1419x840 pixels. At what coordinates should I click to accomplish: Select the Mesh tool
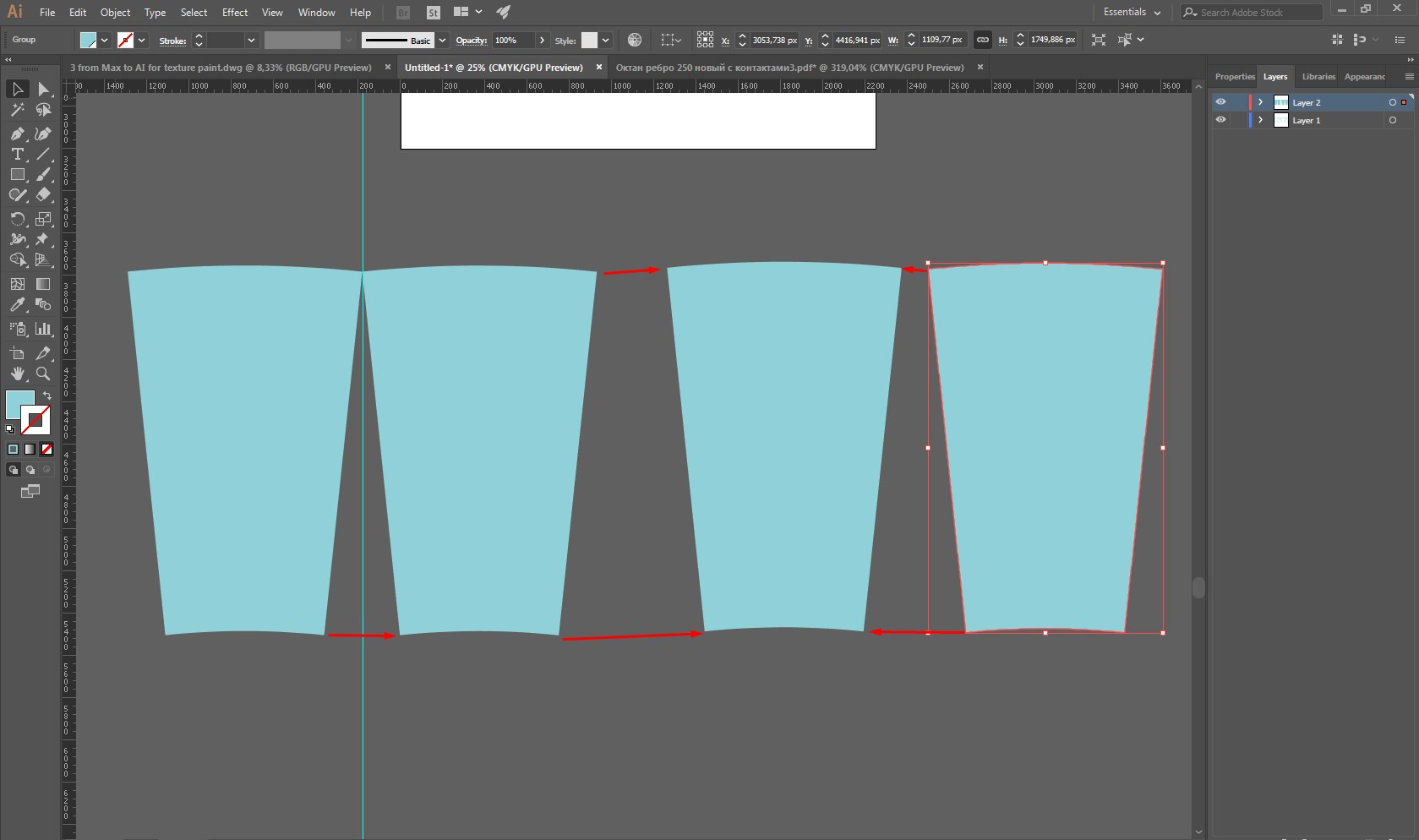pos(17,284)
